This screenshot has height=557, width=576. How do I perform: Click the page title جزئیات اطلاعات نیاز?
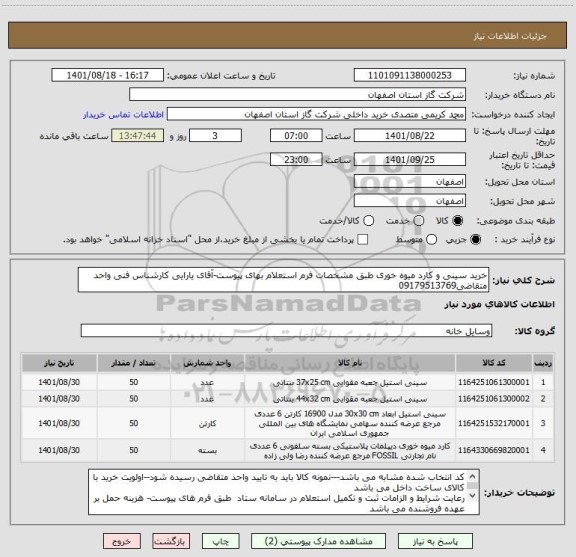pos(510,36)
